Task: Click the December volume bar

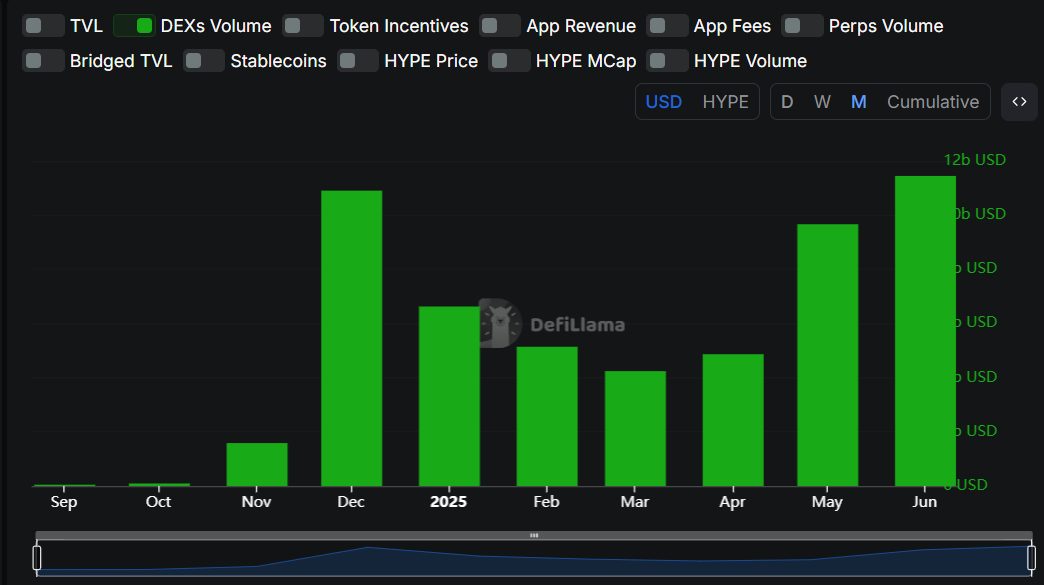Action: click(351, 338)
